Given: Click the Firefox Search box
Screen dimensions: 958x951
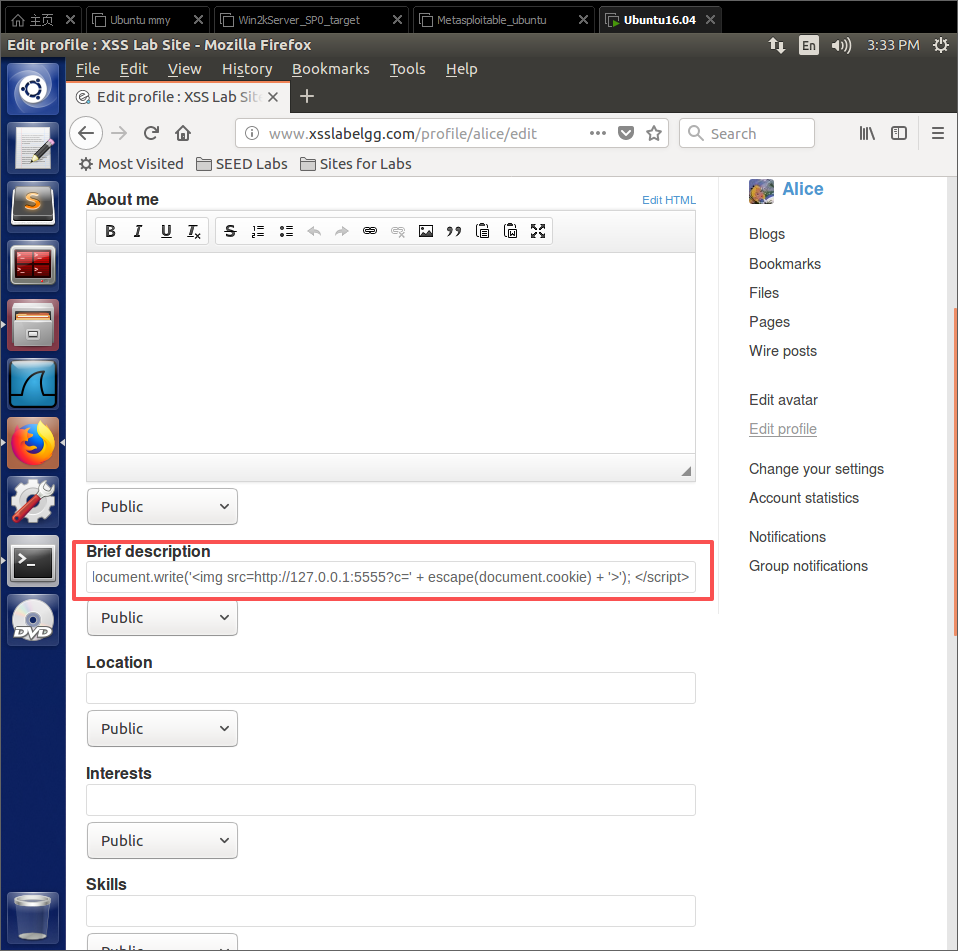Looking at the screenshot, I should tap(747, 133).
